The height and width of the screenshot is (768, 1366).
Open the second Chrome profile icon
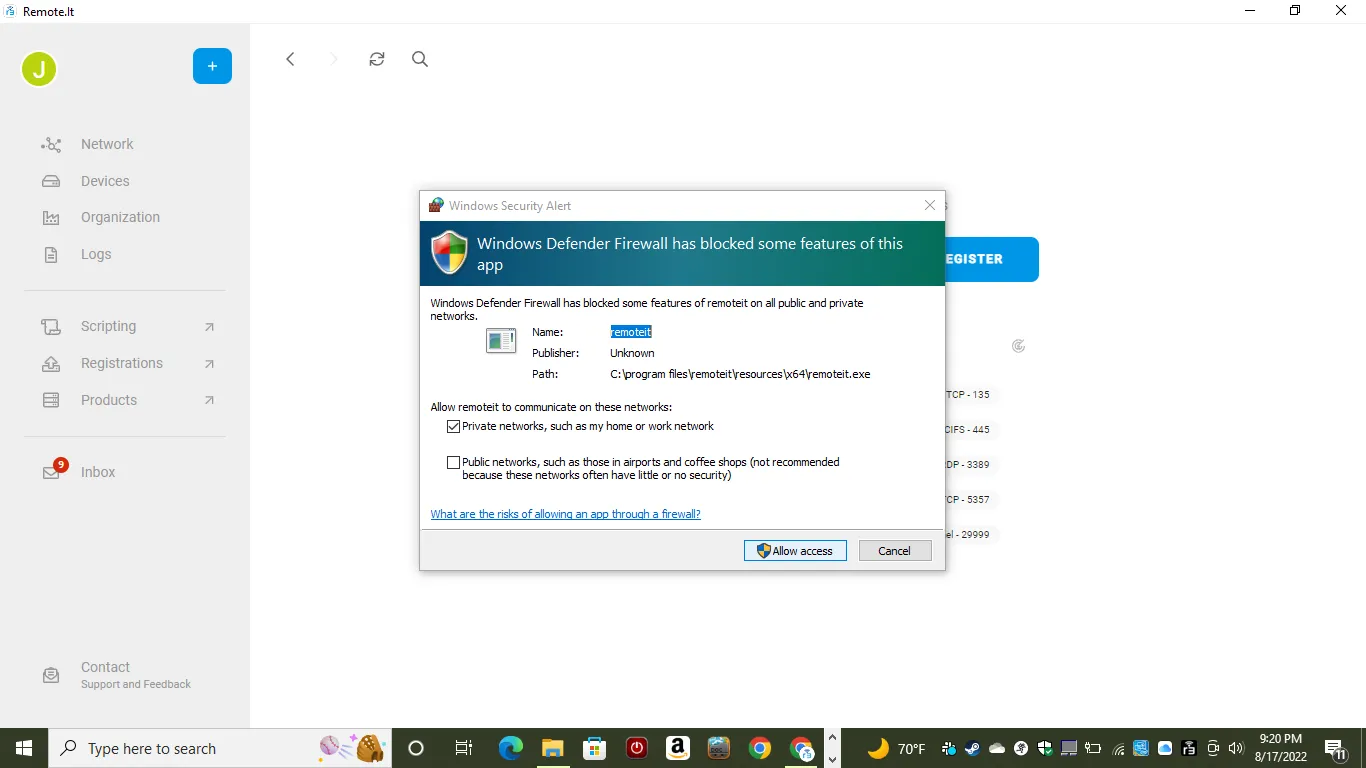coord(802,748)
